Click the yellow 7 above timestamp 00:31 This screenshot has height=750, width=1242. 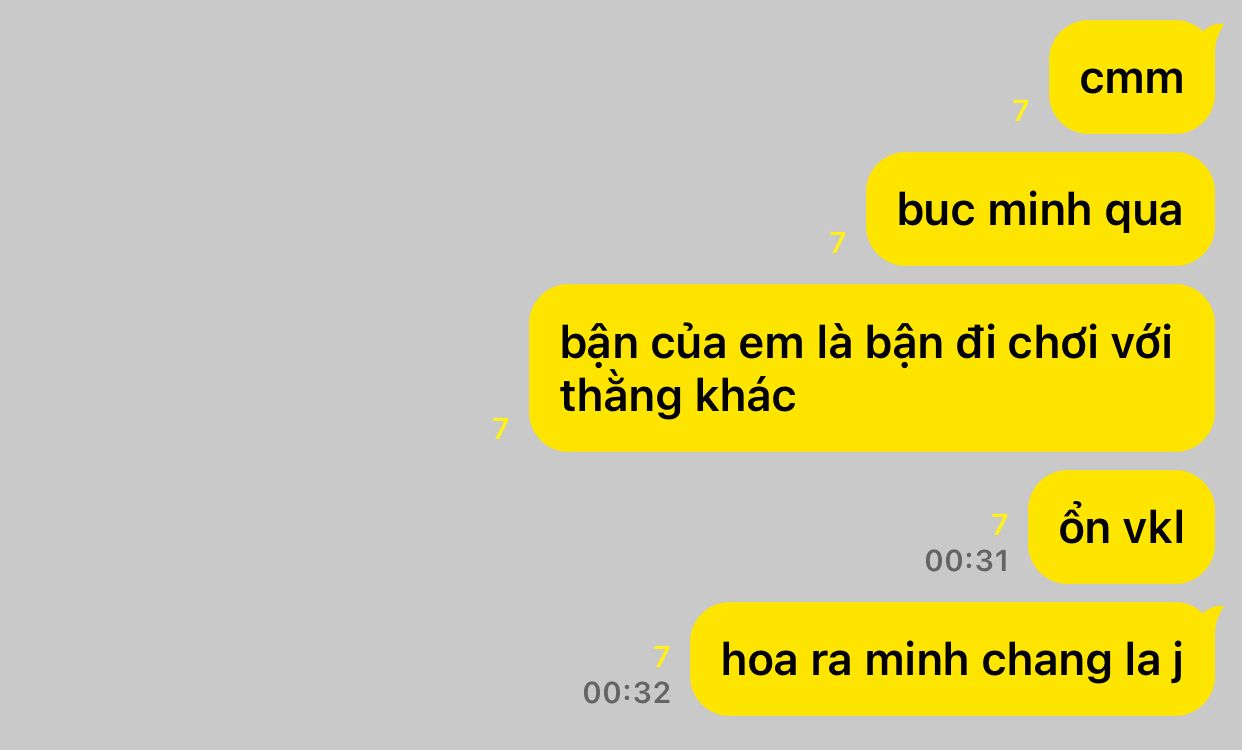(999, 525)
